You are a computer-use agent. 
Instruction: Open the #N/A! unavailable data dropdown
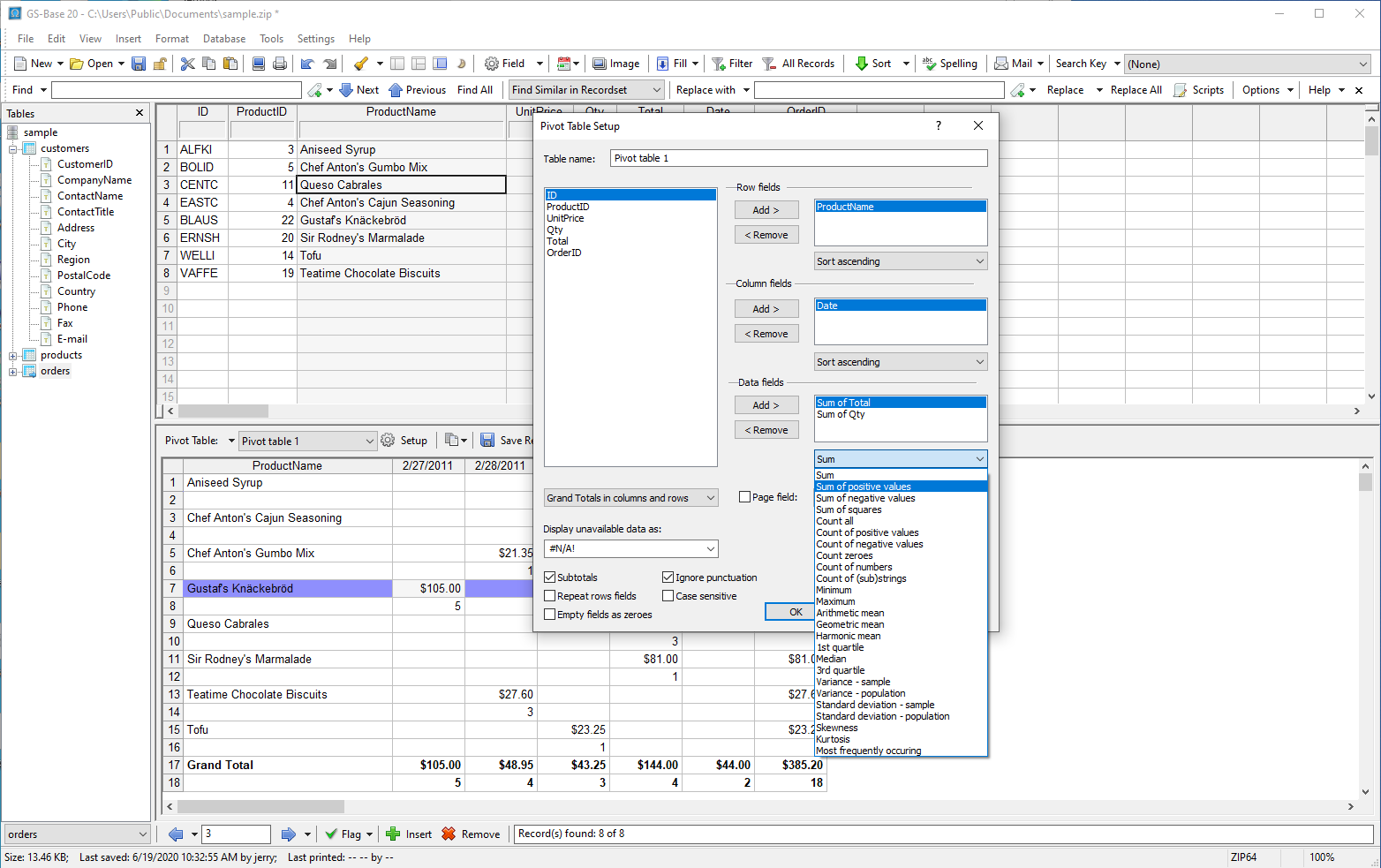[x=630, y=548]
